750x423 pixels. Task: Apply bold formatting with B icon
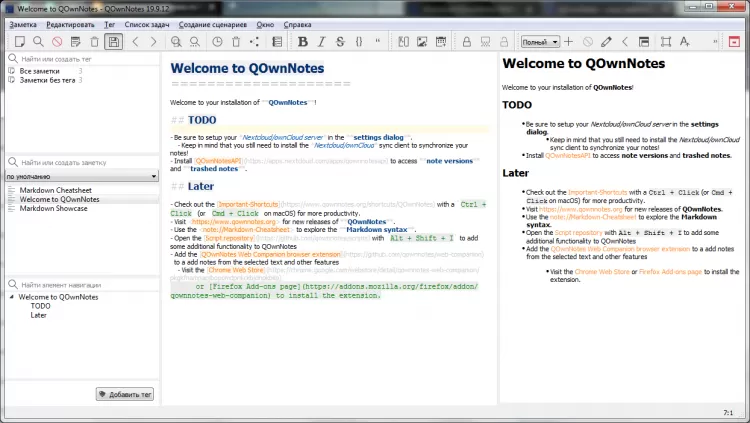(301, 42)
